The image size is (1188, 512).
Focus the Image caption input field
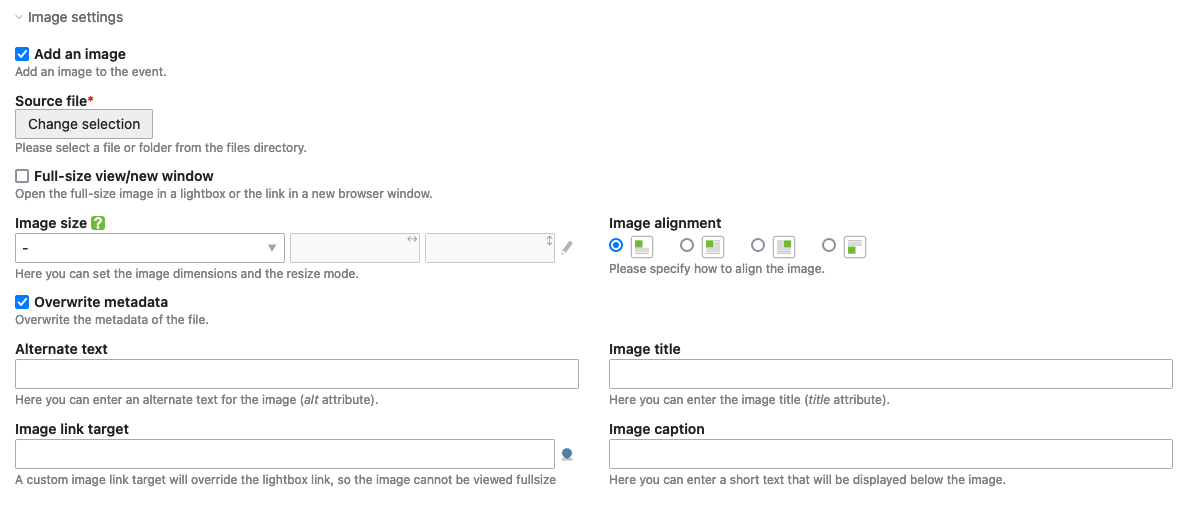coord(891,454)
